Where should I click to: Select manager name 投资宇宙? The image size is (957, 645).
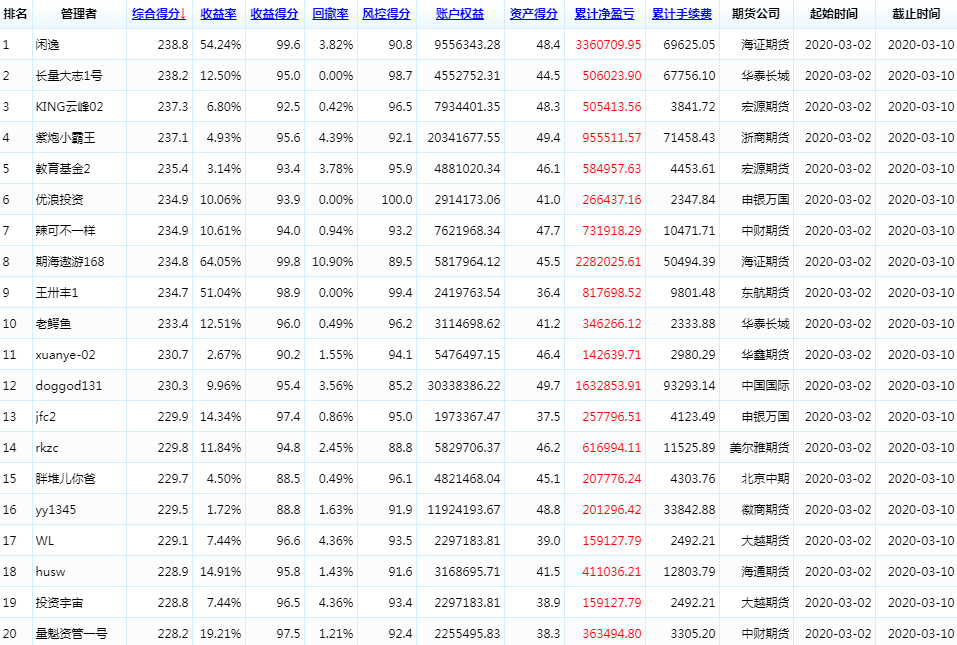(59, 604)
